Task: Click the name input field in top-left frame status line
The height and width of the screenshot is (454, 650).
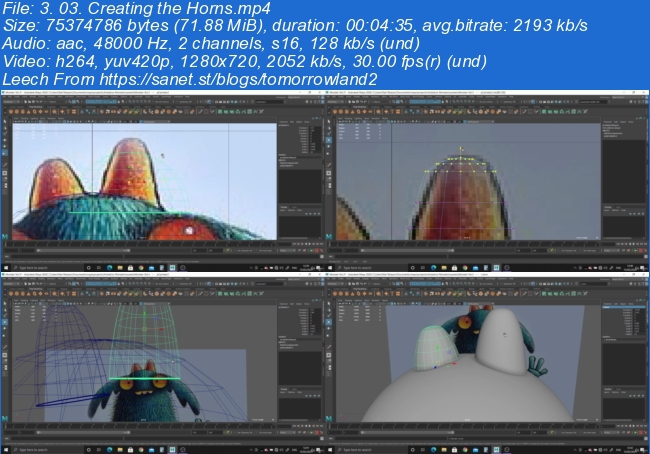Action: [270, 102]
